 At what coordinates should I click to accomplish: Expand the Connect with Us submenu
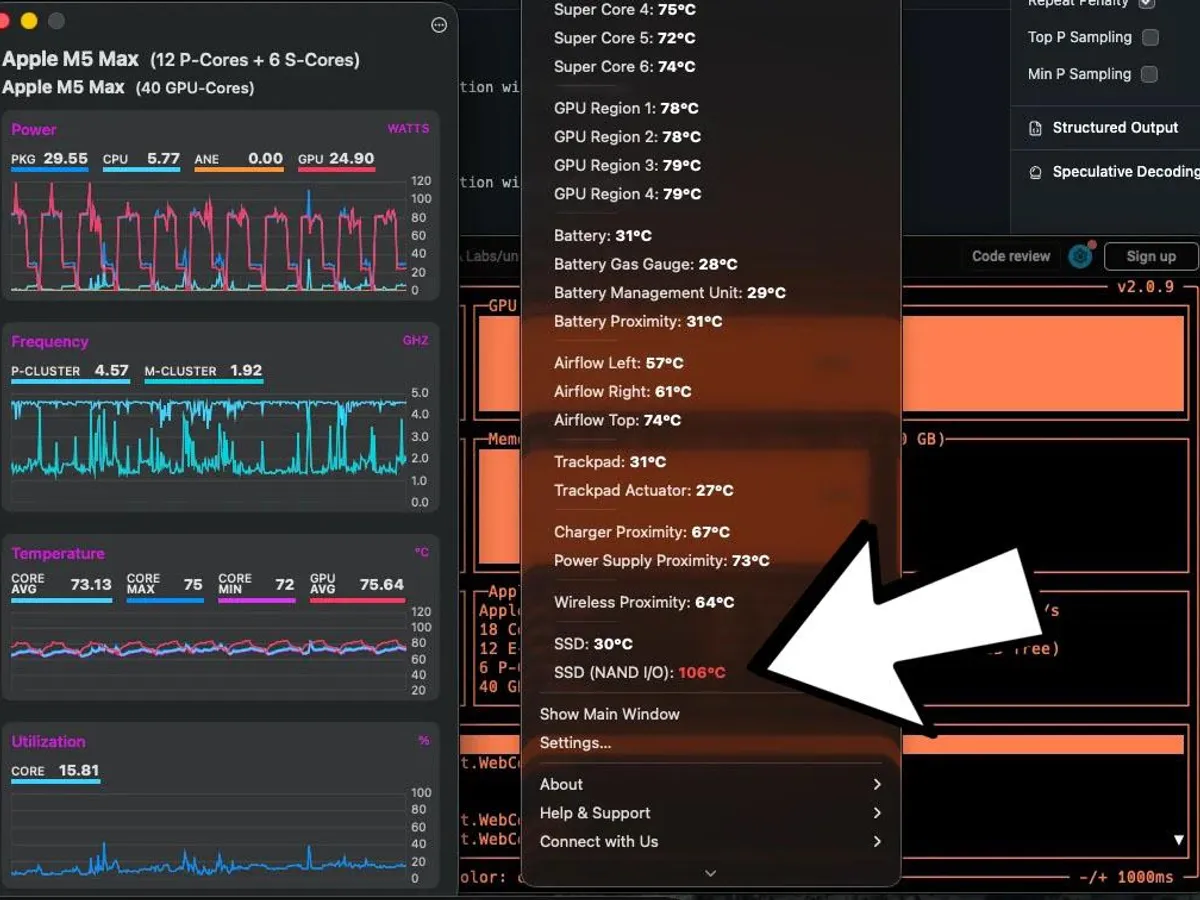tap(711, 841)
